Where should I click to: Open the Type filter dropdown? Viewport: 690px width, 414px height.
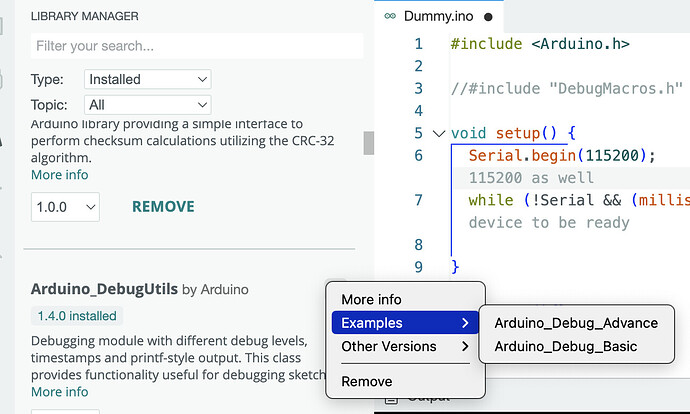[147, 79]
